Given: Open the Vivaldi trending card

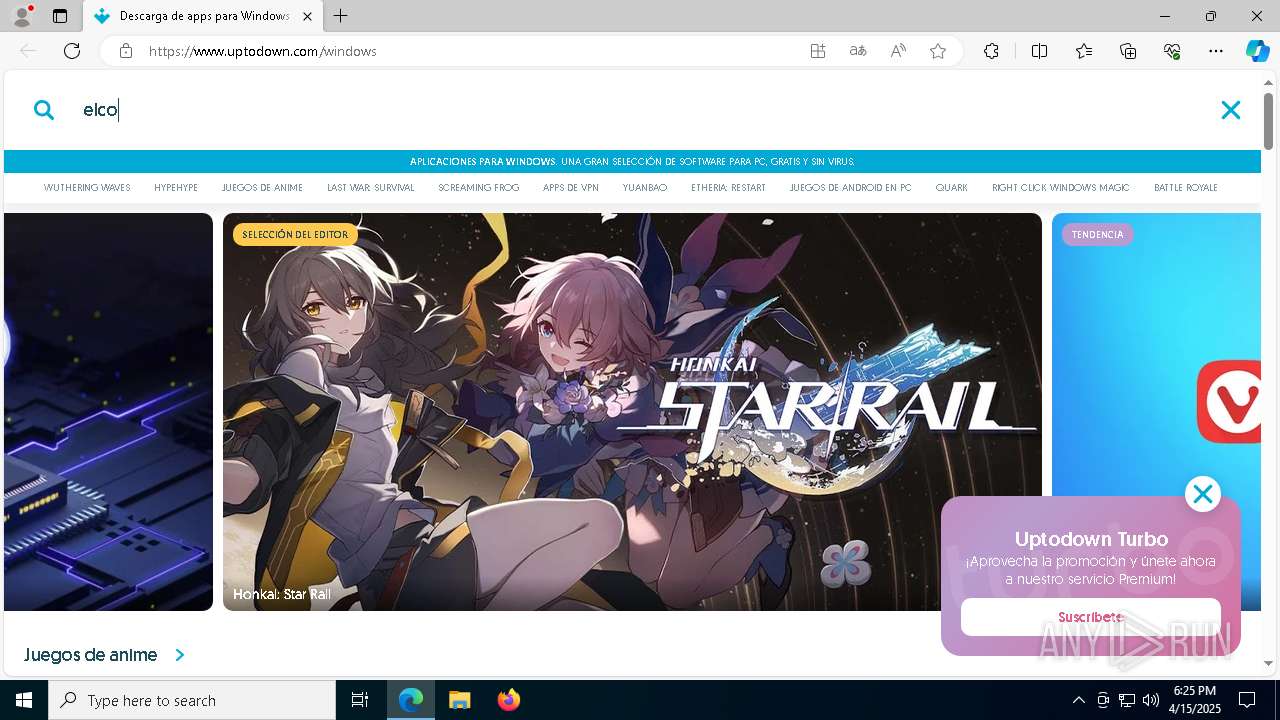Looking at the screenshot, I should 1156,412.
